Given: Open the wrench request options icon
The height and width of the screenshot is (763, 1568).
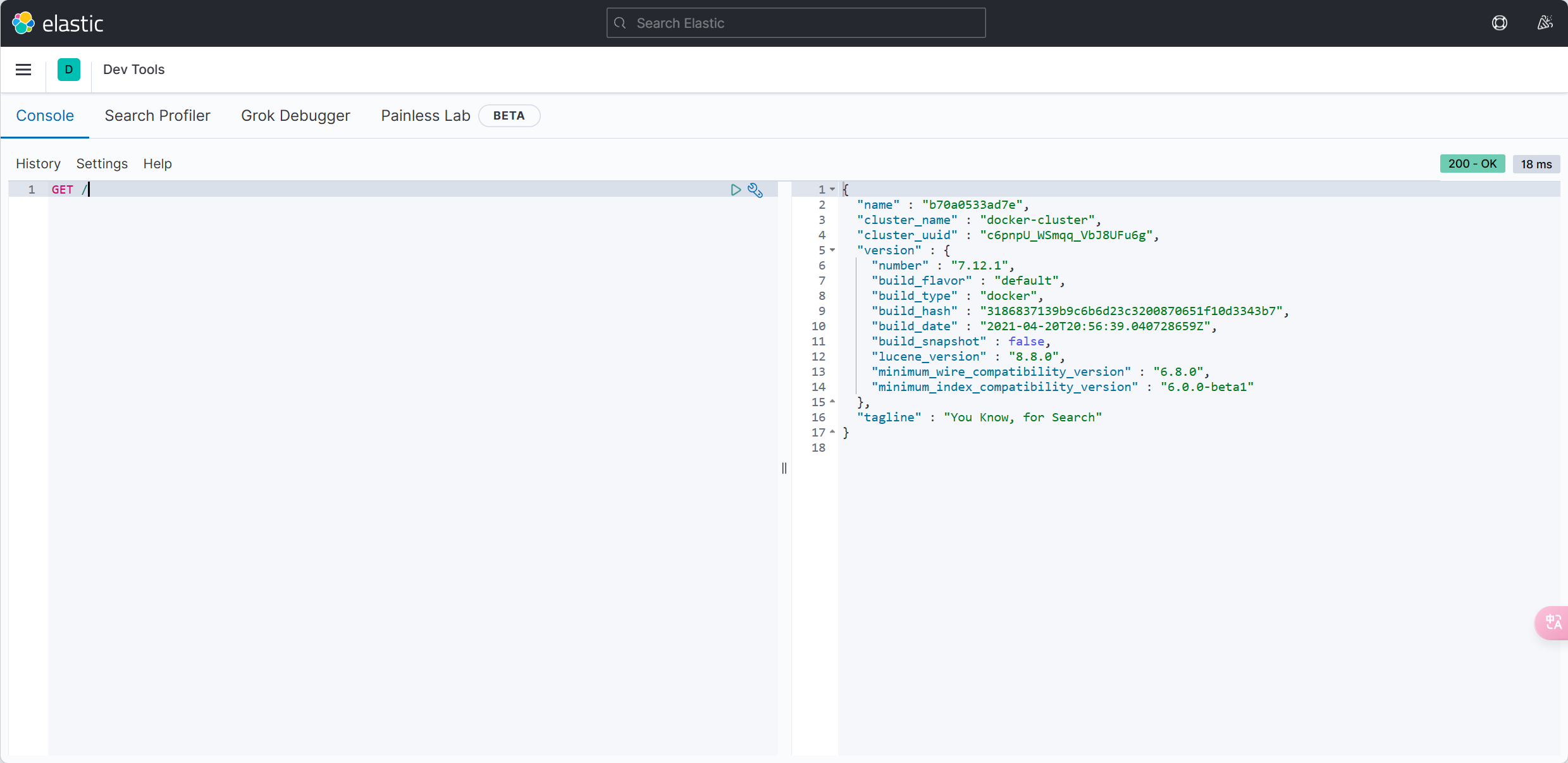Looking at the screenshot, I should [755, 190].
